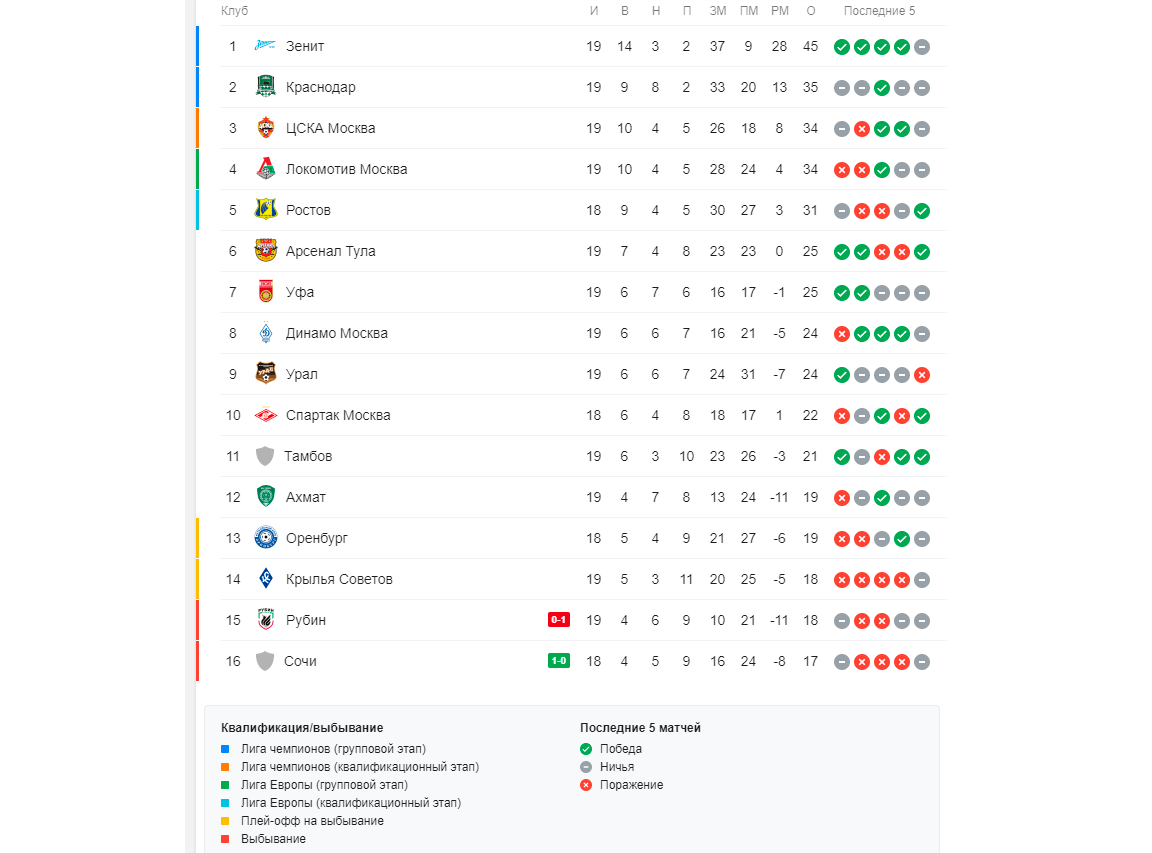This screenshot has width=1152, height=853.
Task: Click the Тамбов team name
Action: pyautogui.click(x=308, y=456)
